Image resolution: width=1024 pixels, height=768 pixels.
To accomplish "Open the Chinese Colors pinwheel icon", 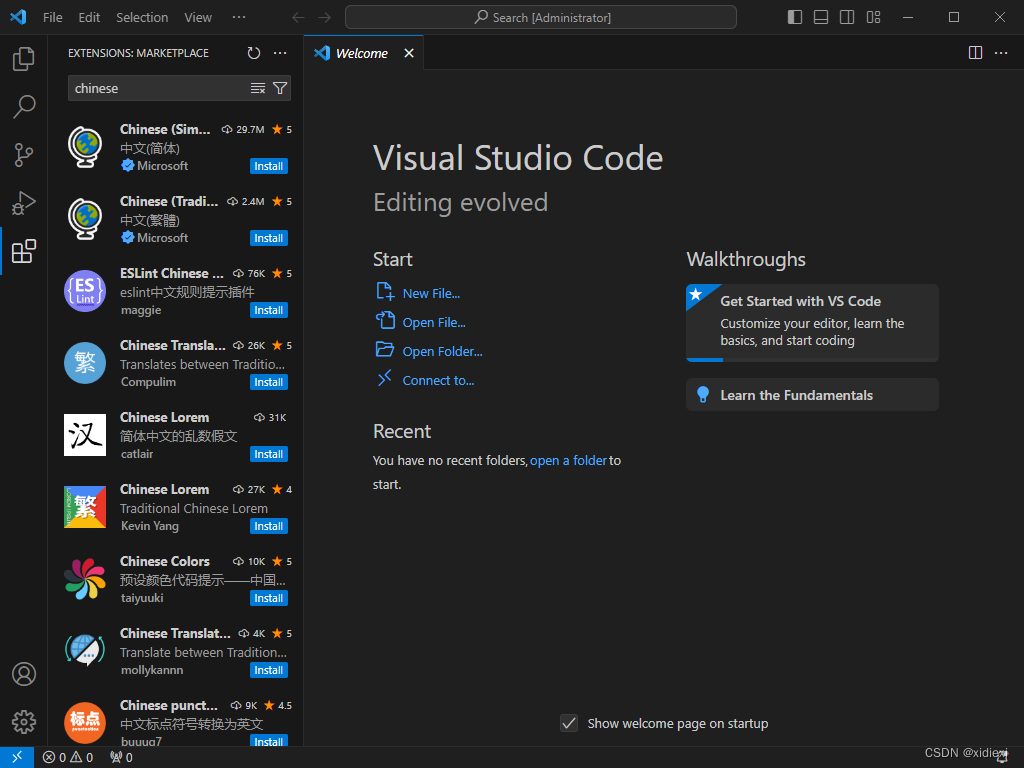I will pos(85,579).
